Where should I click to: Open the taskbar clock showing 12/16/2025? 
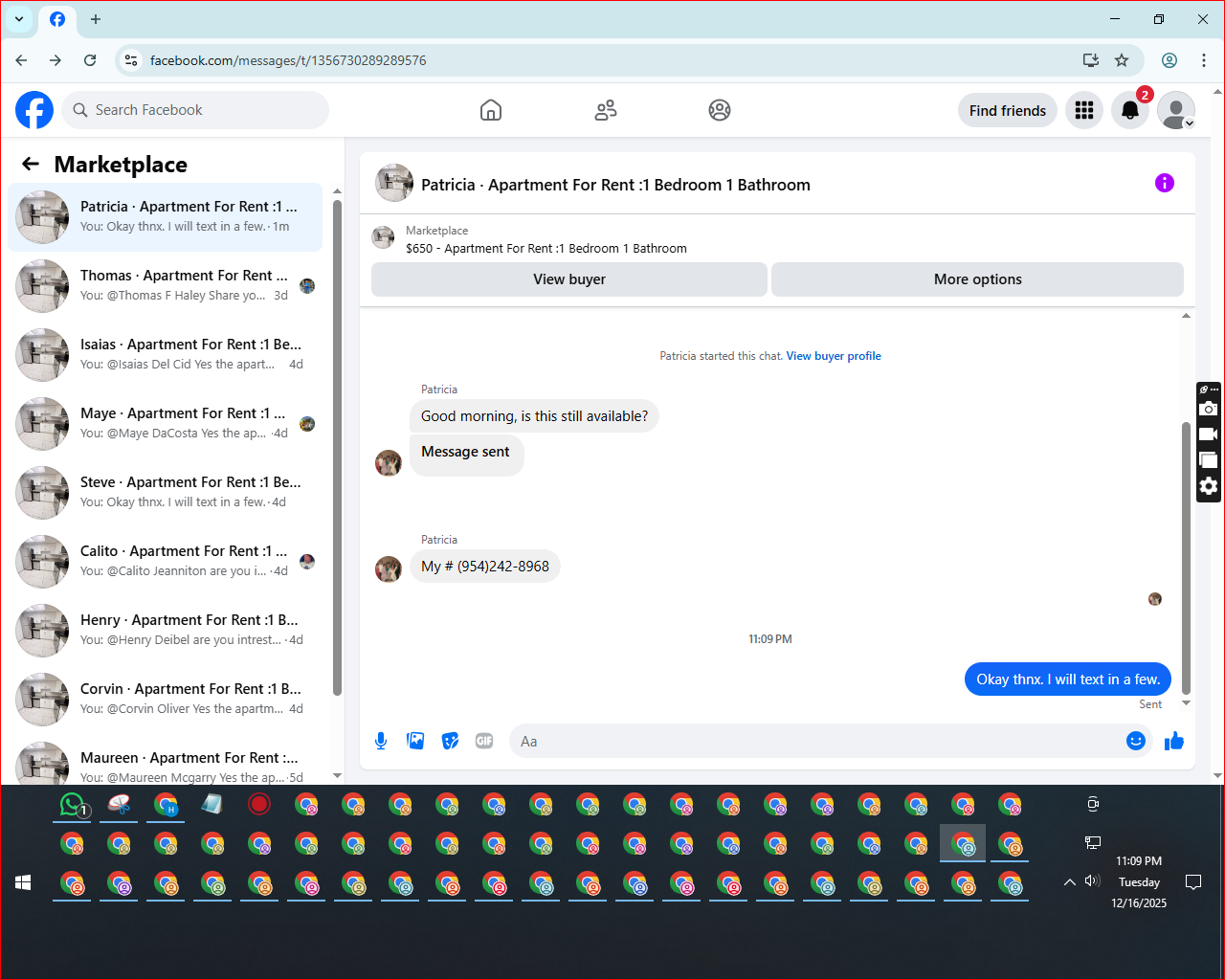[x=1139, y=882]
